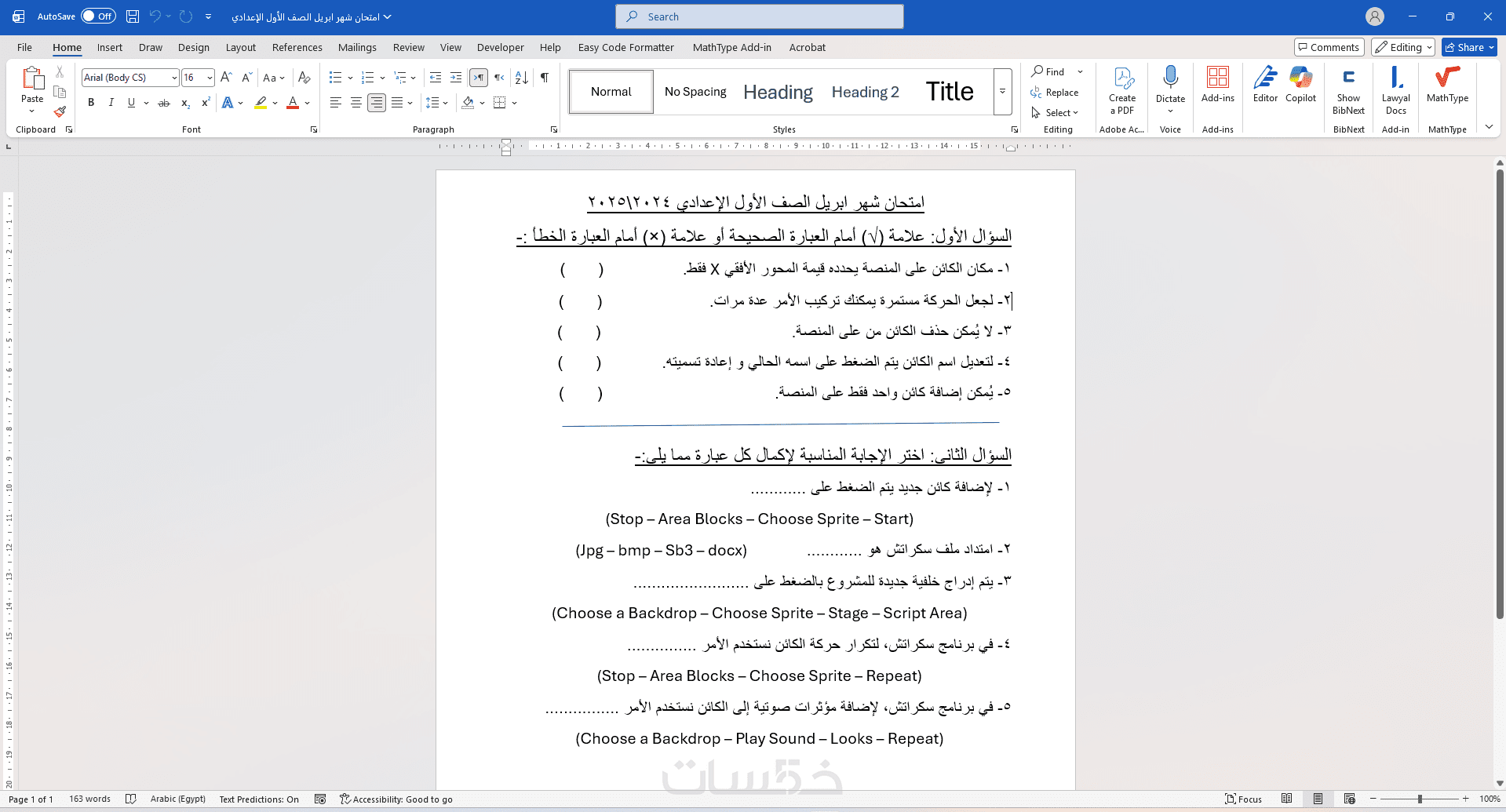Switch to the Review tab
Viewport: 1506px width, 812px height.
[x=409, y=47]
